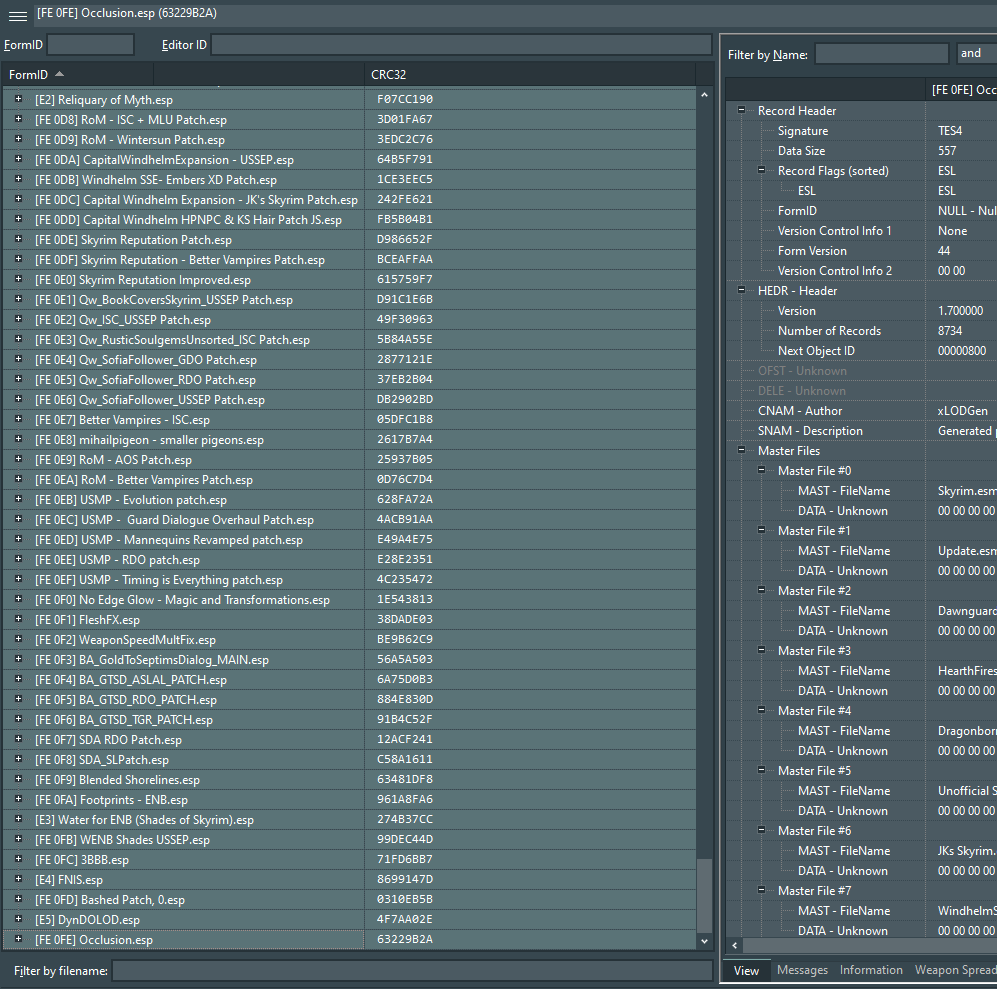Select the Version Control Info 1 row

point(862,230)
